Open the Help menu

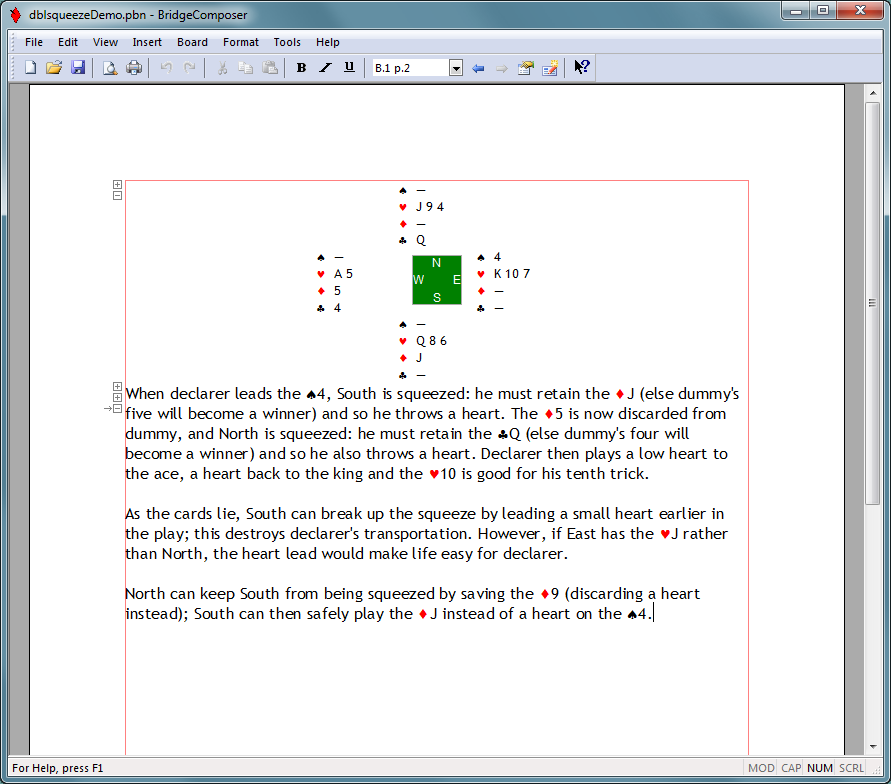(328, 42)
